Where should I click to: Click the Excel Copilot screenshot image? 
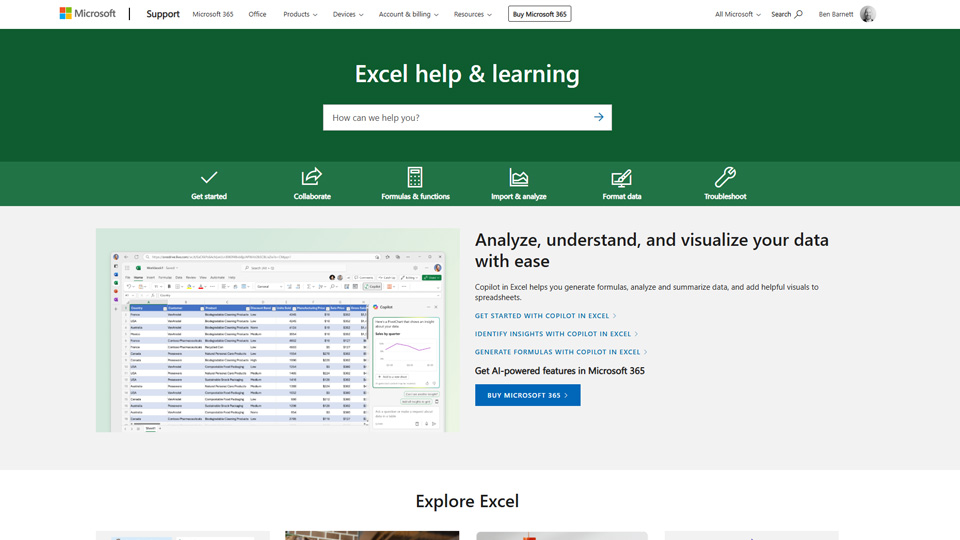[x=278, y=331]
